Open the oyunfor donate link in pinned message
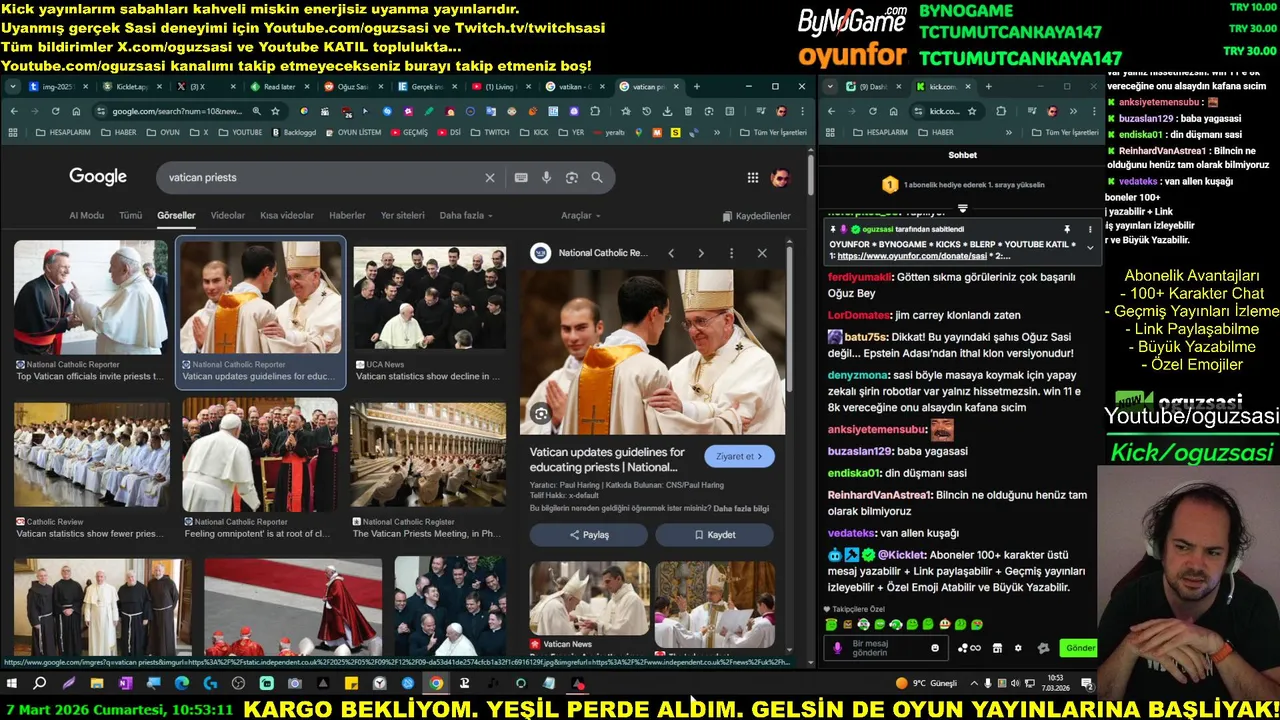Screen dimensions: 1280x720 [913, 256]
